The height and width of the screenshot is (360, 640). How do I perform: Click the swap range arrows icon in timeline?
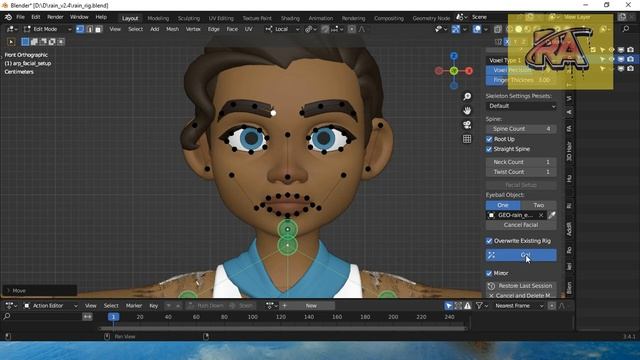click(87, 317)
